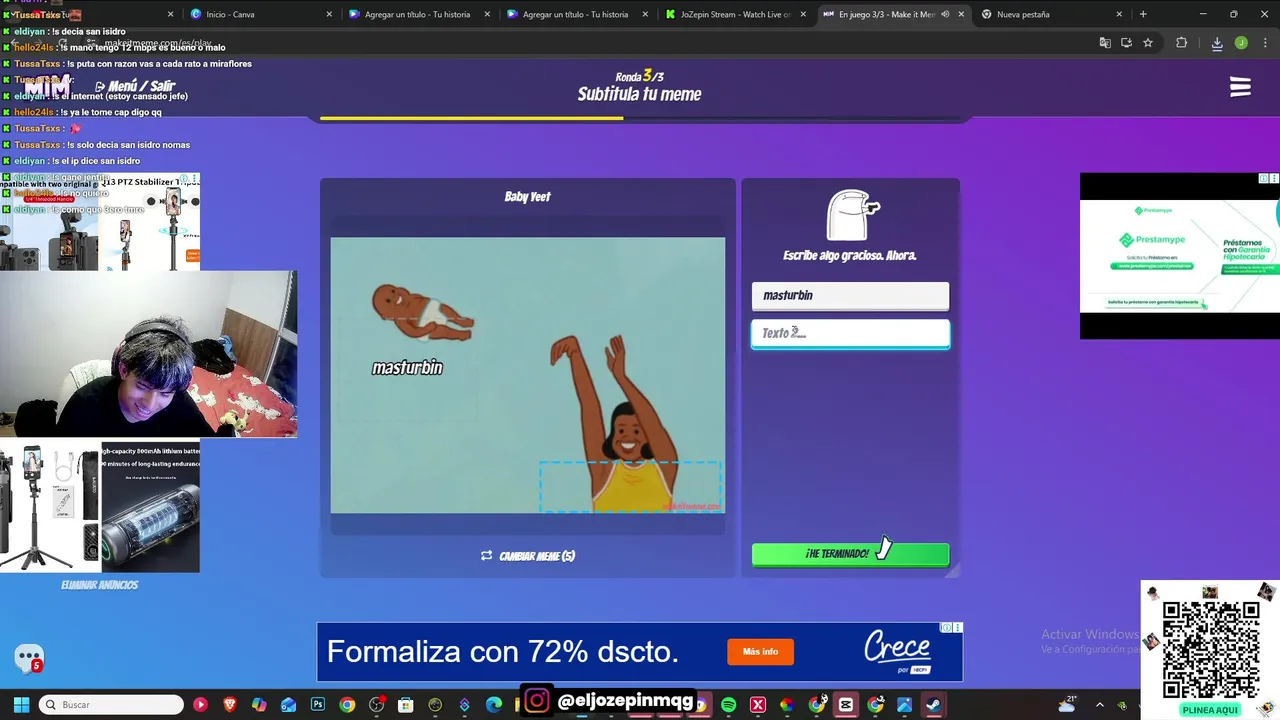Screen dimensions: 1280x720
Task: Select the En juego 3/3 Make it Meme tab
Action: pos(886,15)
